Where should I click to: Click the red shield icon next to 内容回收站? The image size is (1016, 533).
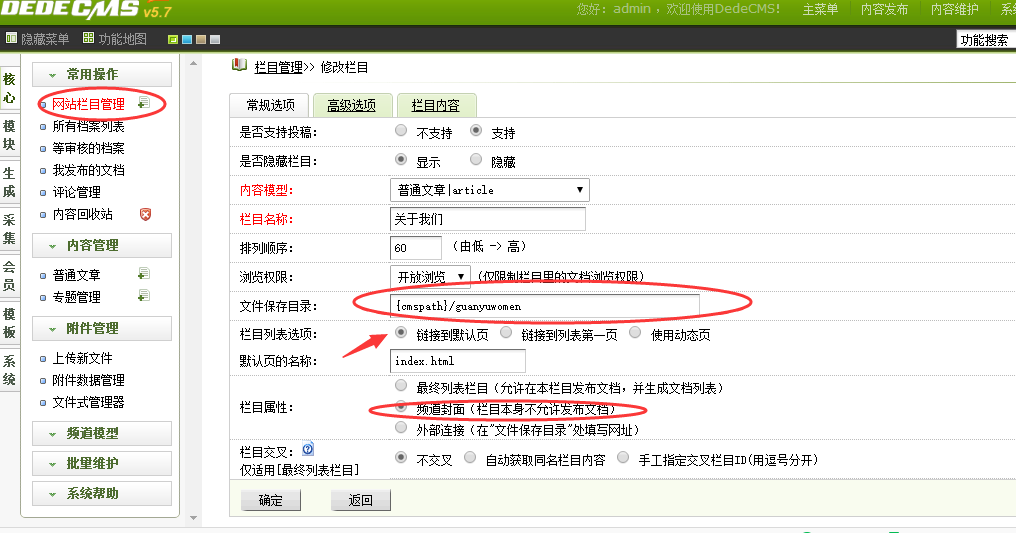145,214
